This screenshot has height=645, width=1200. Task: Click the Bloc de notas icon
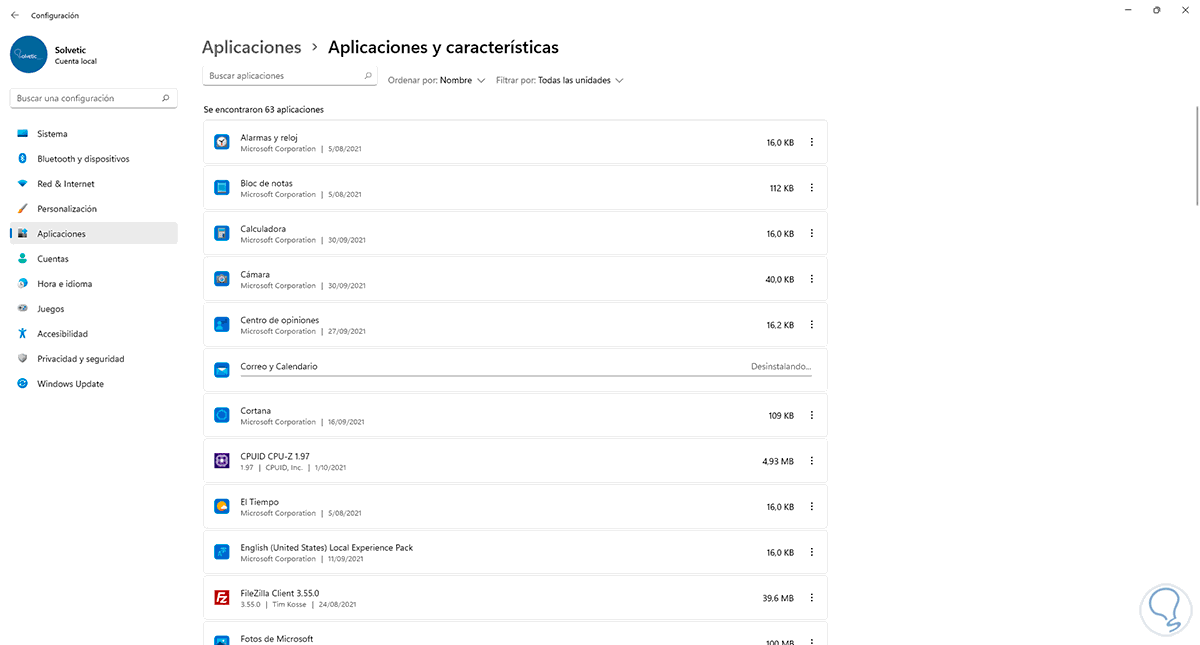click(x=222, y=188)
